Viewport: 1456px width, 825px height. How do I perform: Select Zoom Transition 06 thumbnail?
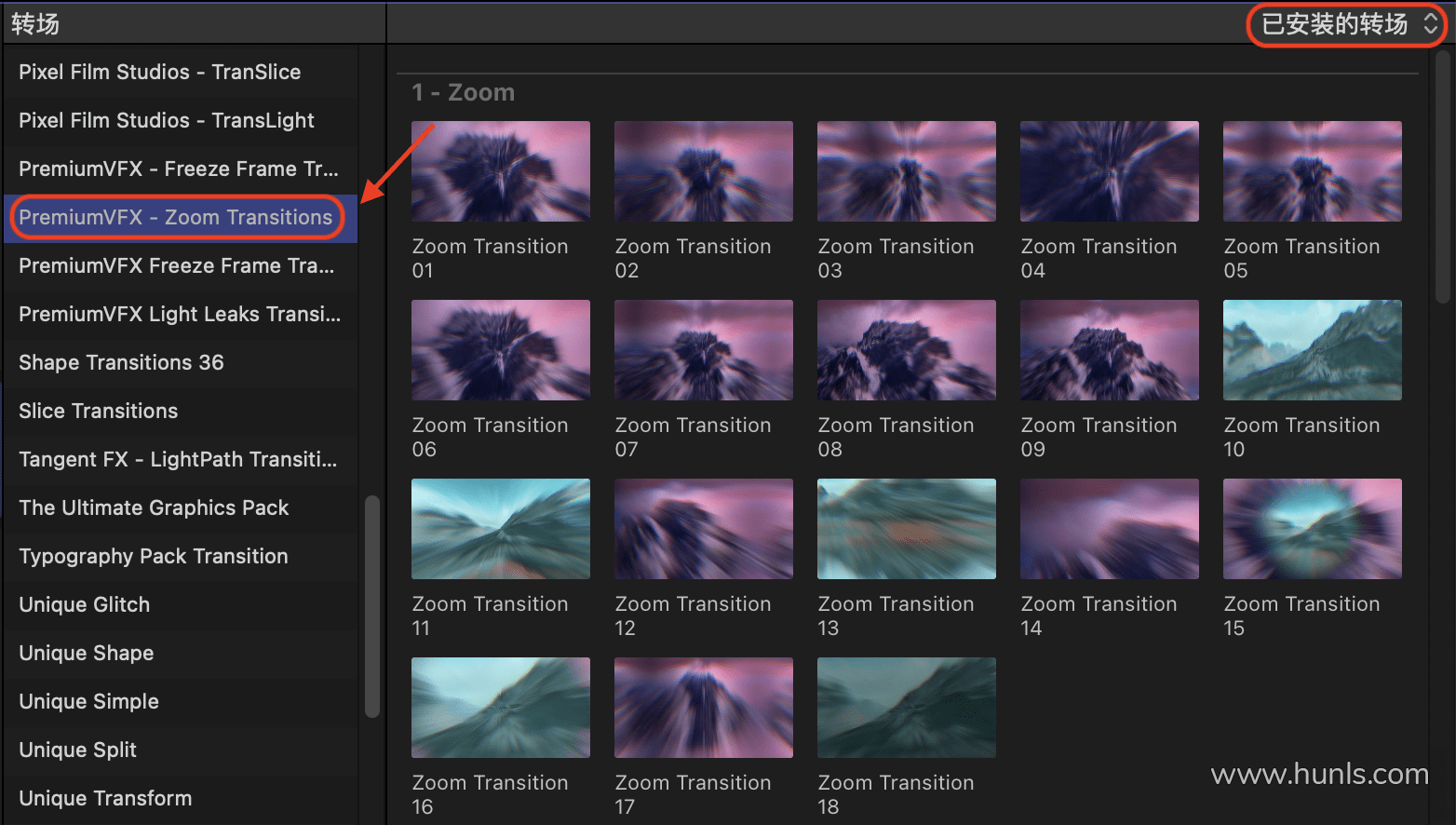click(501, 350)
